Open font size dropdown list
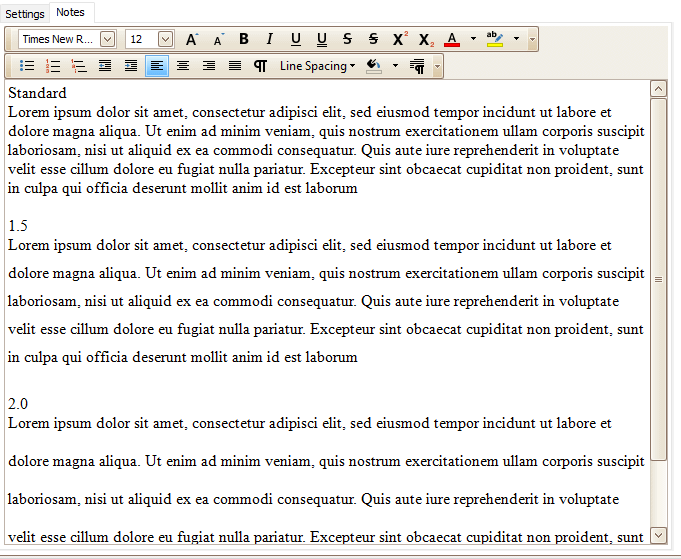681x559 pixels. coord(165,40)
